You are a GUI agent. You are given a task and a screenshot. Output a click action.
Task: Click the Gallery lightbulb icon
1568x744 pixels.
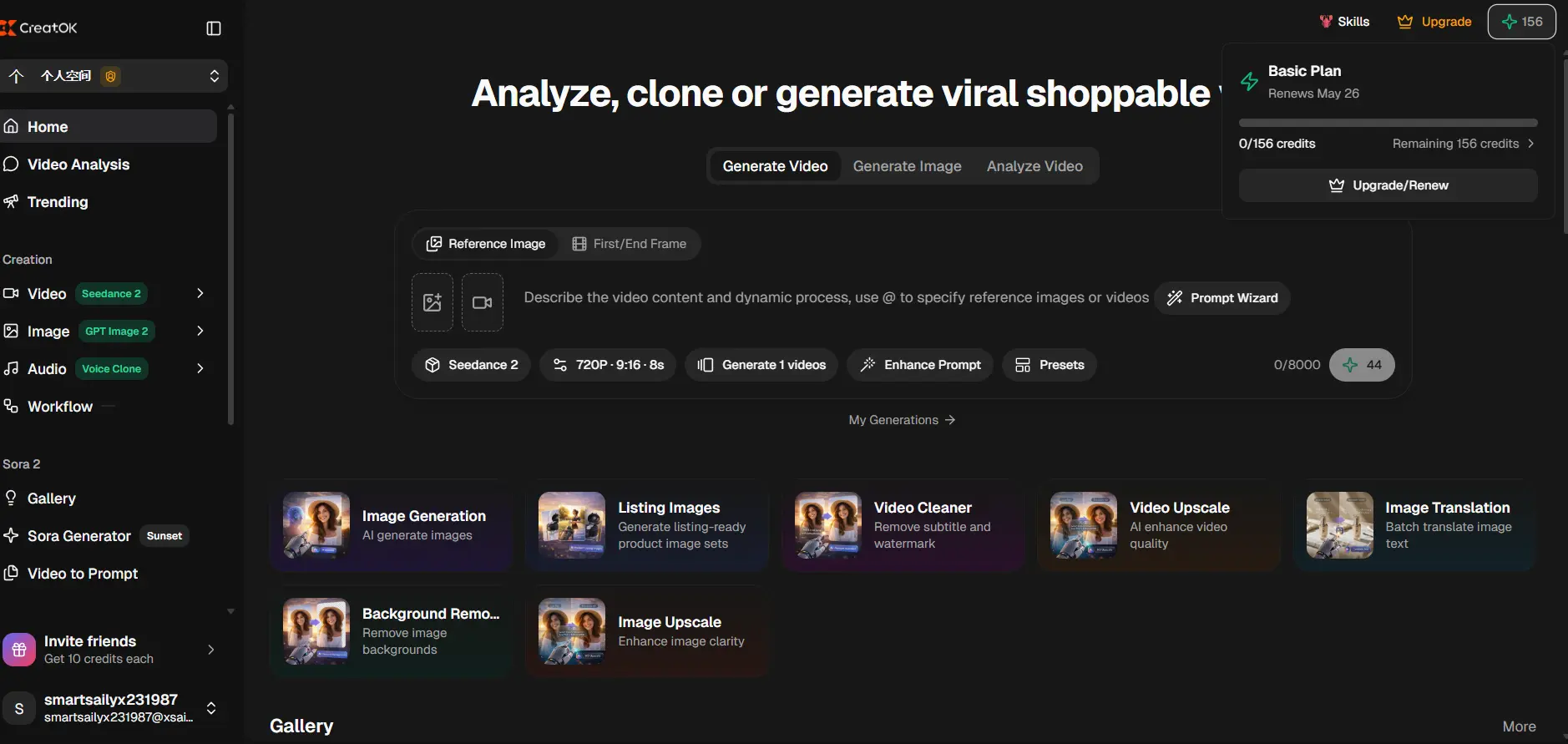[x=11, y=498]
